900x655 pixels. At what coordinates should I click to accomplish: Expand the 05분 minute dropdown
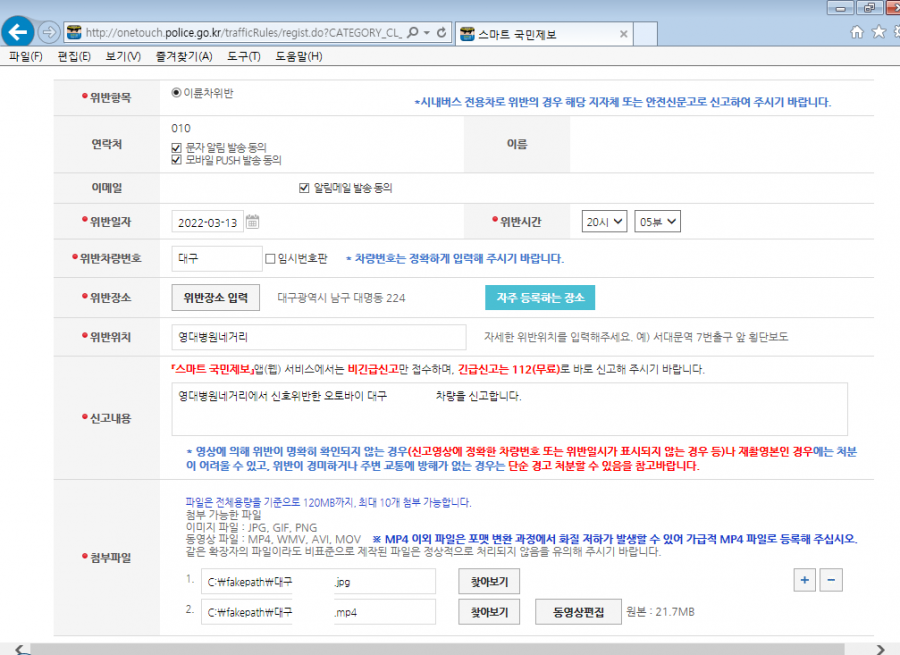657,222
